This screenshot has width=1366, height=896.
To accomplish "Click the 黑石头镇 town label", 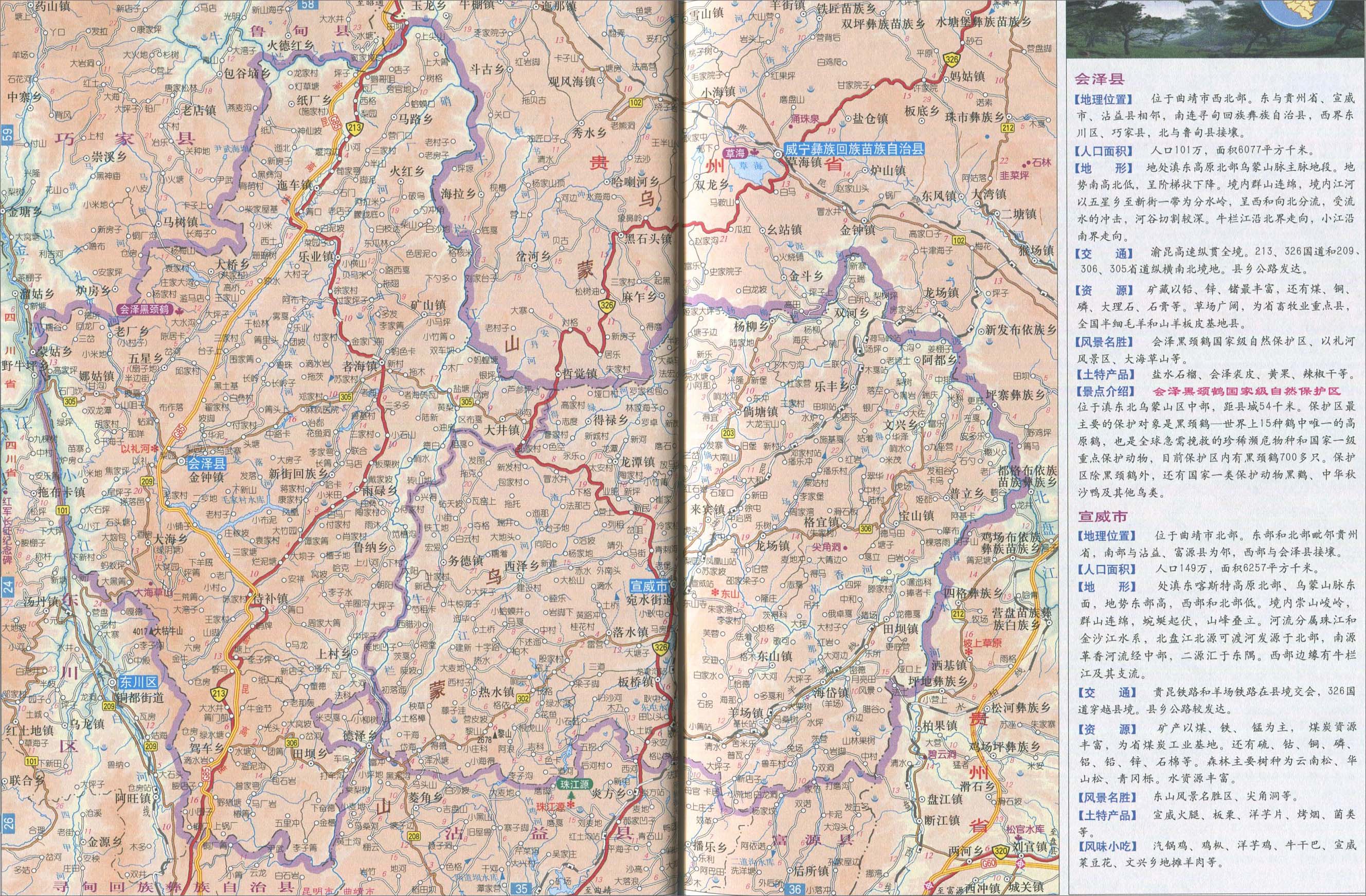I will (x=649, y=239).
